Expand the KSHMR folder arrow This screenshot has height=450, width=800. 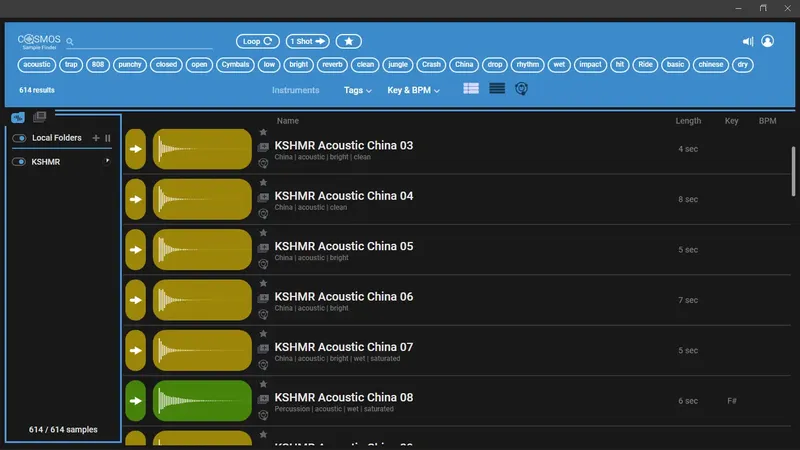pos(107,161)
